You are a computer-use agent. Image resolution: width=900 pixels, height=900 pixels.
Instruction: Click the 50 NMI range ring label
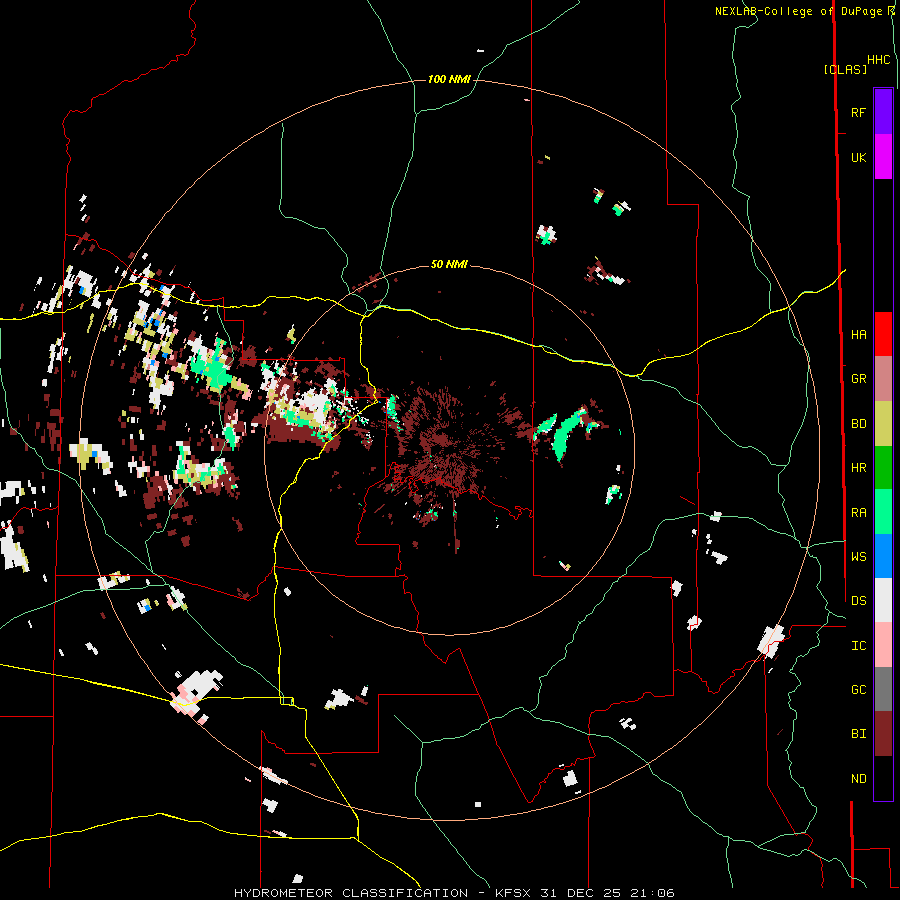coord(449,264)
